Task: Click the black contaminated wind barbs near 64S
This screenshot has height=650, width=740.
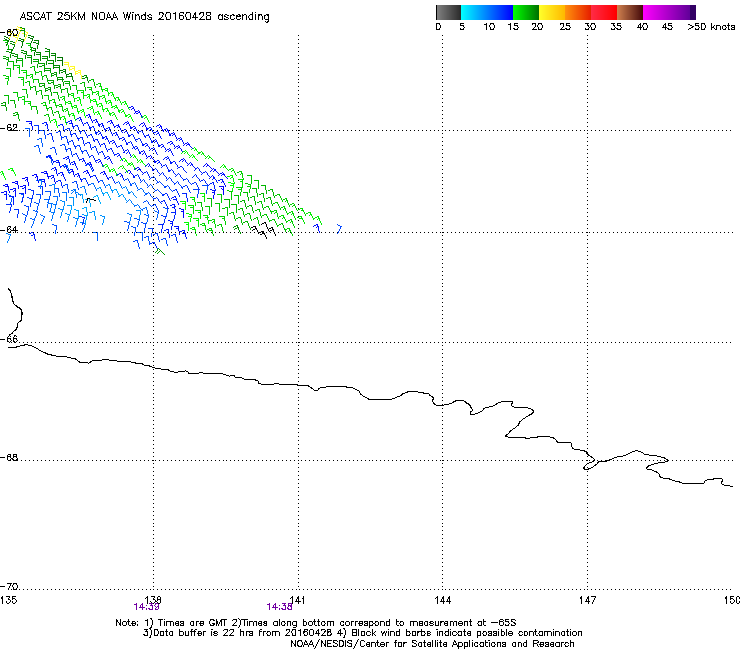Action: [263, 230]
